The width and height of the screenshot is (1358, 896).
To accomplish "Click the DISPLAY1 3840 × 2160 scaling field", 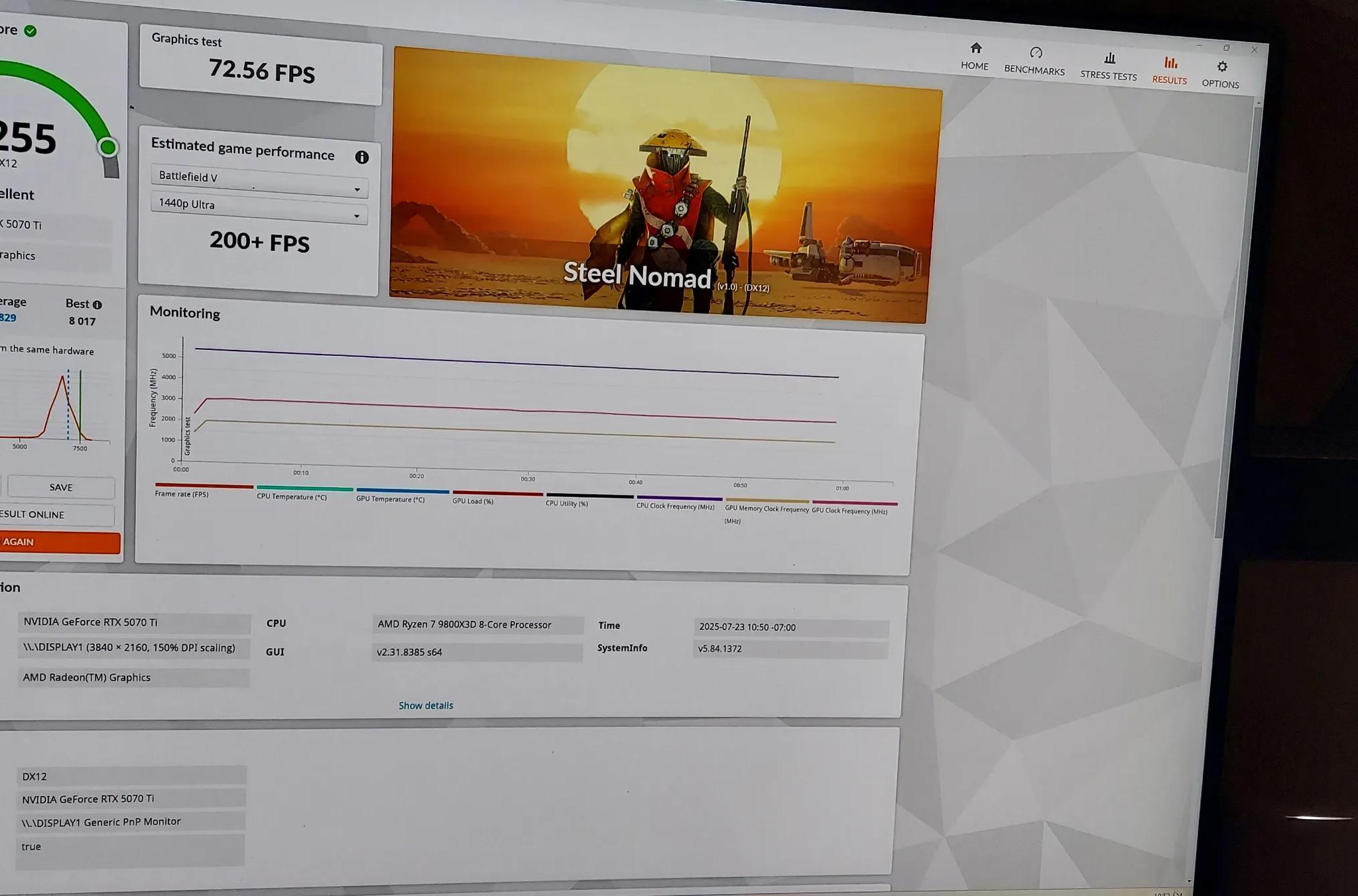I will (x=134, y=648).
